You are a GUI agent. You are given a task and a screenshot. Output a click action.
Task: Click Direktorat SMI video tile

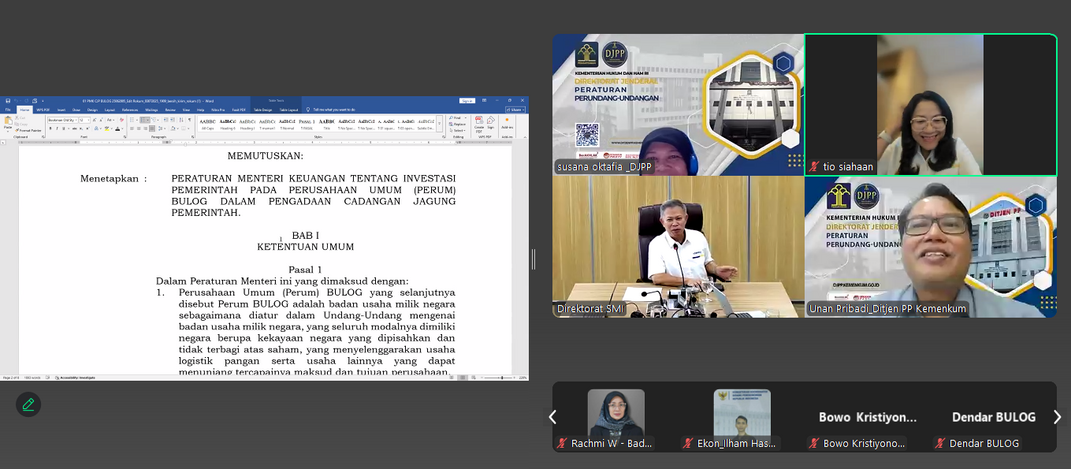pyautogui.click(x=678, y=246)
